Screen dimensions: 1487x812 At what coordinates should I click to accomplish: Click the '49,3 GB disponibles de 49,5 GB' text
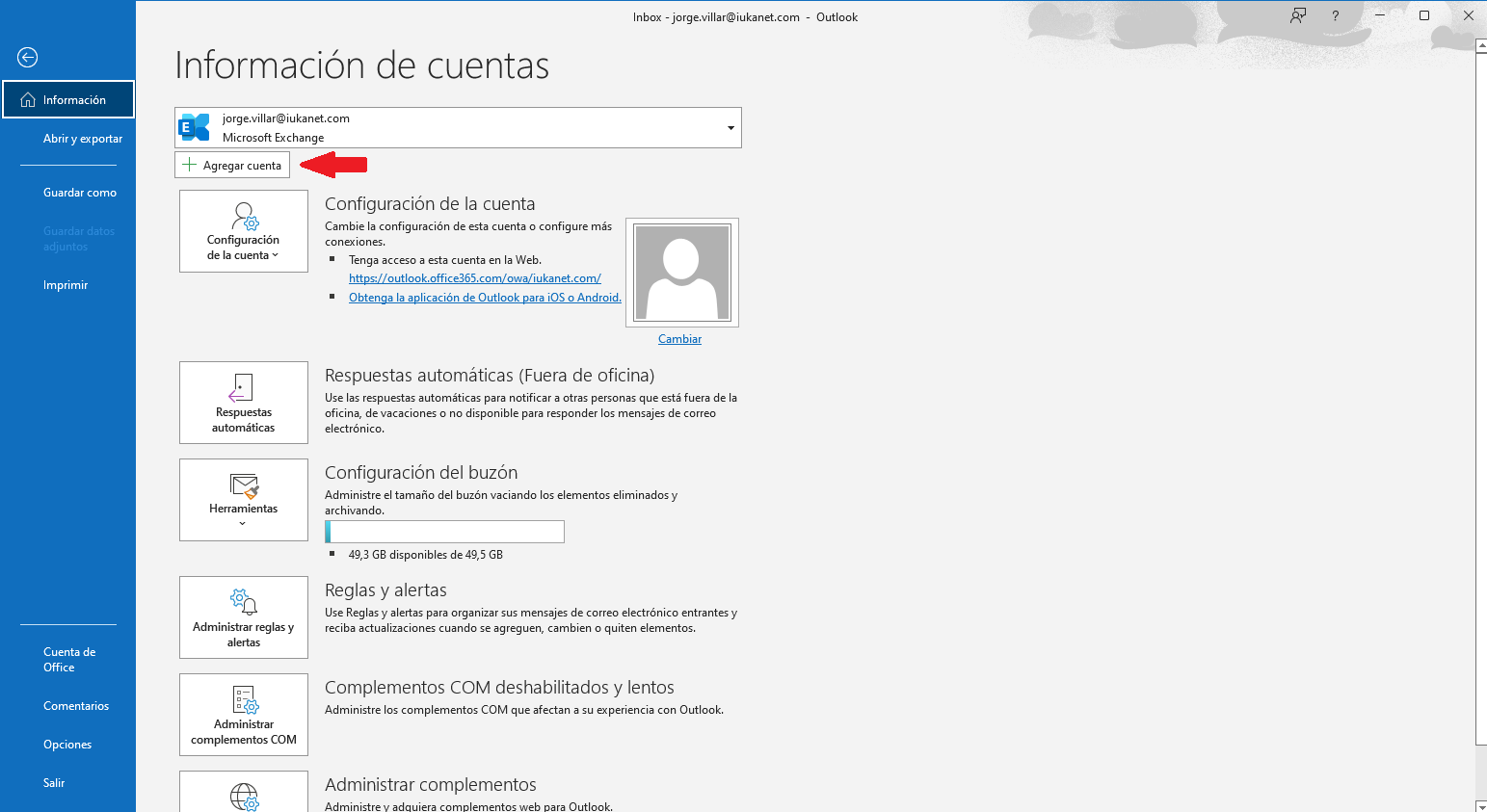[426, 555]
